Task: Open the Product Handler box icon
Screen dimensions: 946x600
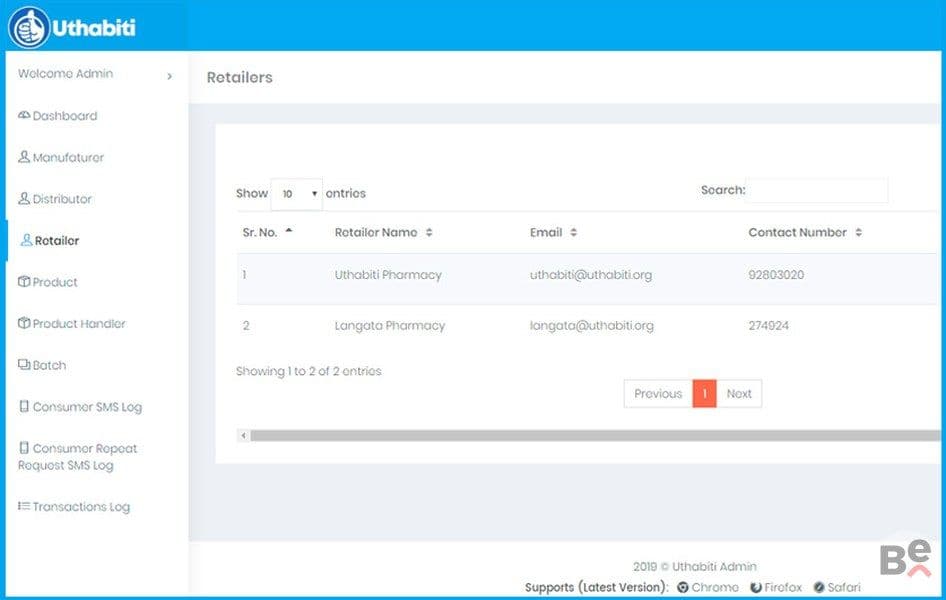Action: [24, 323]
